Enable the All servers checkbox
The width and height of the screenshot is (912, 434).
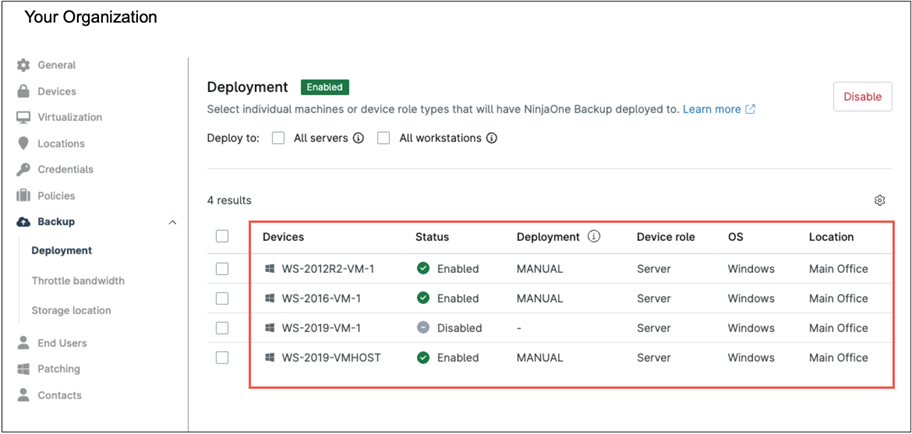[279, 138]
